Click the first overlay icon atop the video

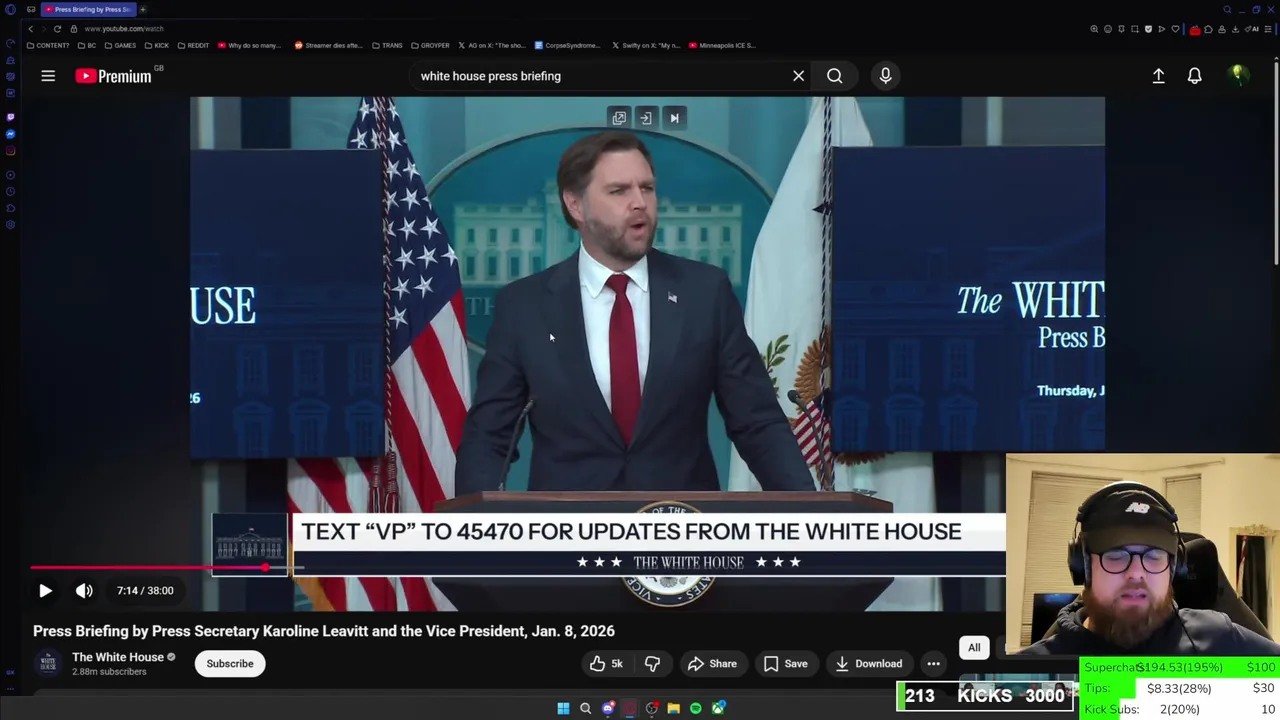[619, 118]
